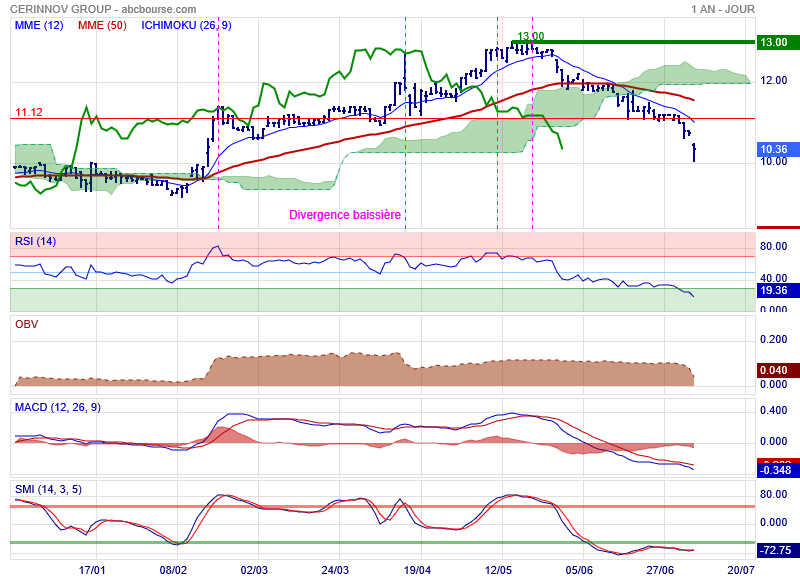Click the "Divergence baissière" annotation

[345, 215]
